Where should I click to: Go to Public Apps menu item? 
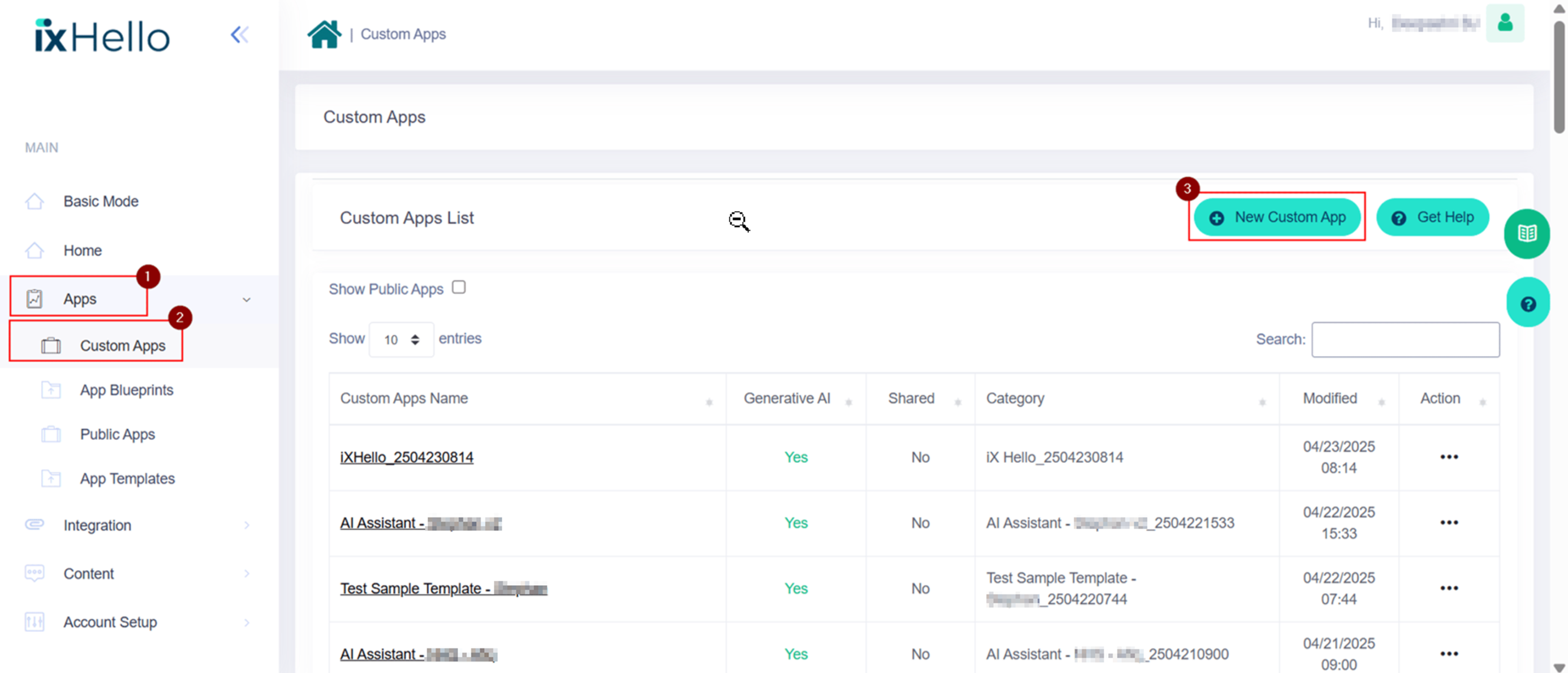point(118,434)
